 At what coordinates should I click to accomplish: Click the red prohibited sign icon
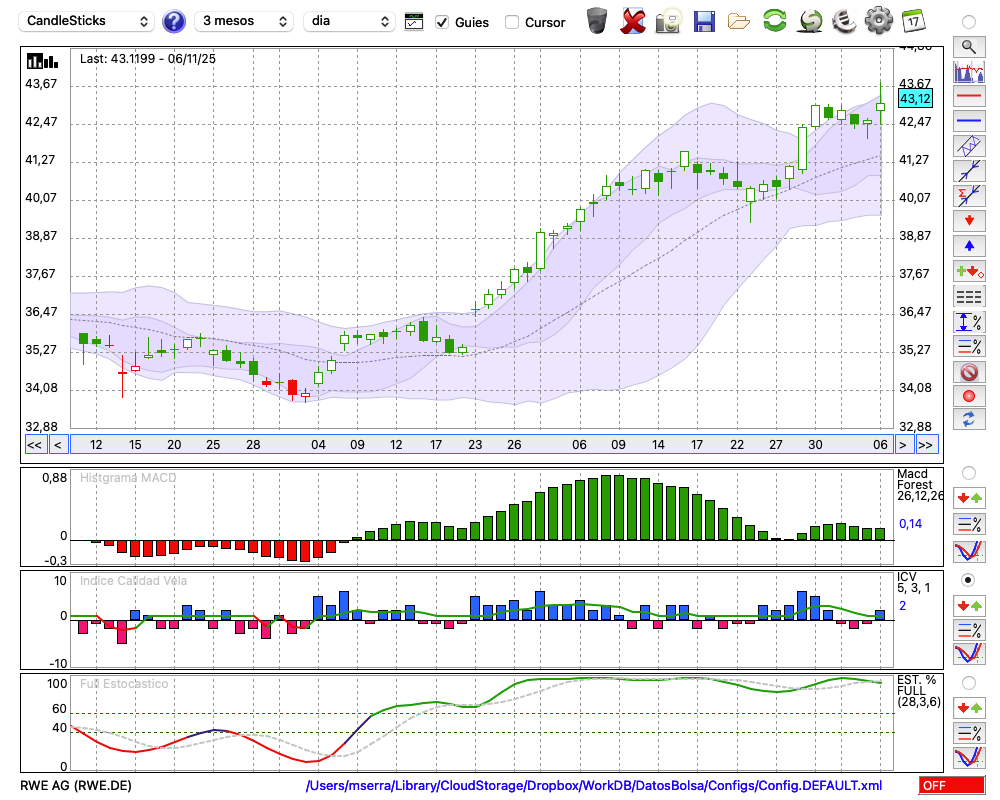pyautogui.click(x=968, y=371)
